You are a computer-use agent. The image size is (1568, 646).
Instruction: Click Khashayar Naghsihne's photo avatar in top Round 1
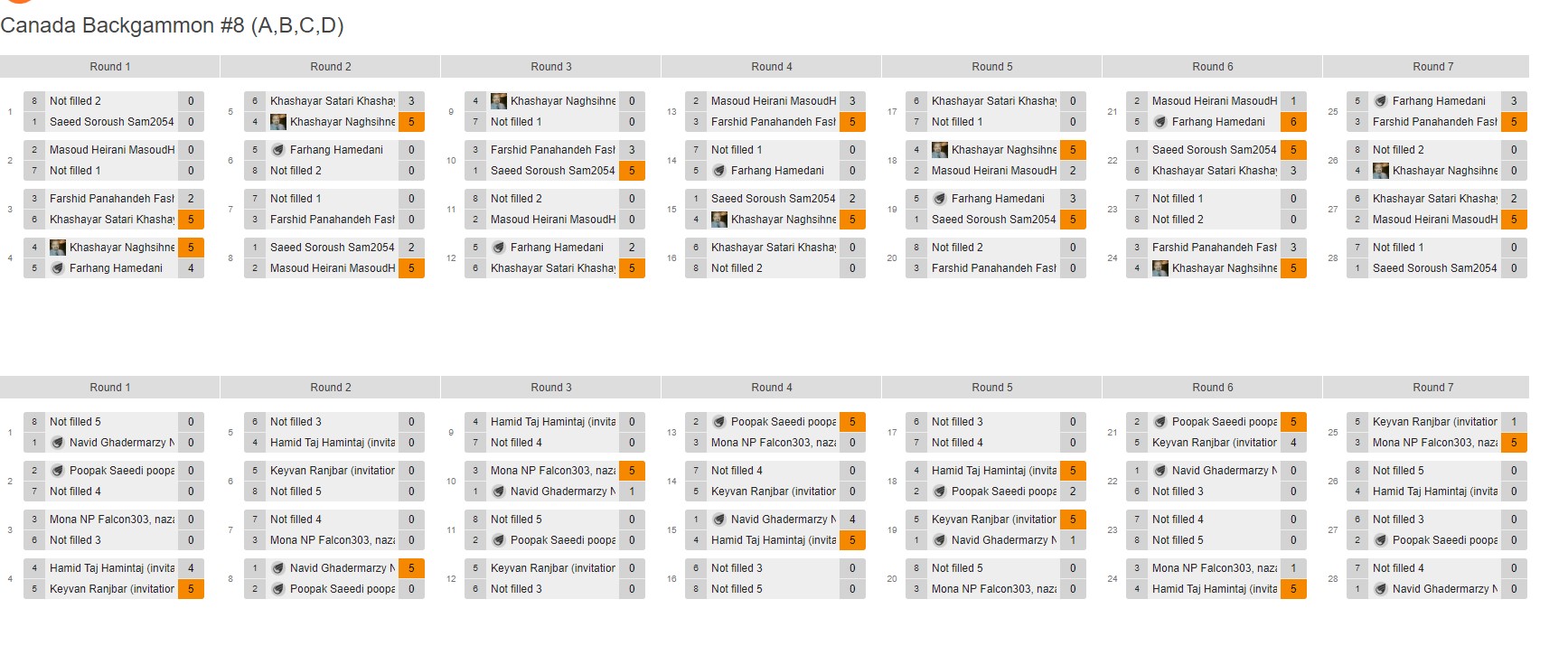point(58,248)
